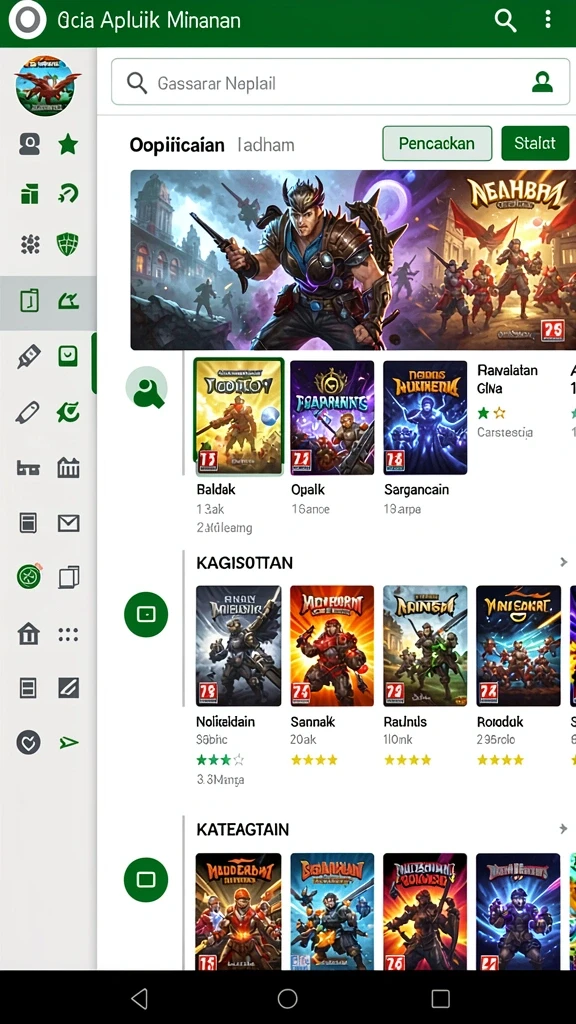Viewport: 576px width, 1024px height.
Task: Click the account profile icon in the search field
Action: (x=542, y=82)
